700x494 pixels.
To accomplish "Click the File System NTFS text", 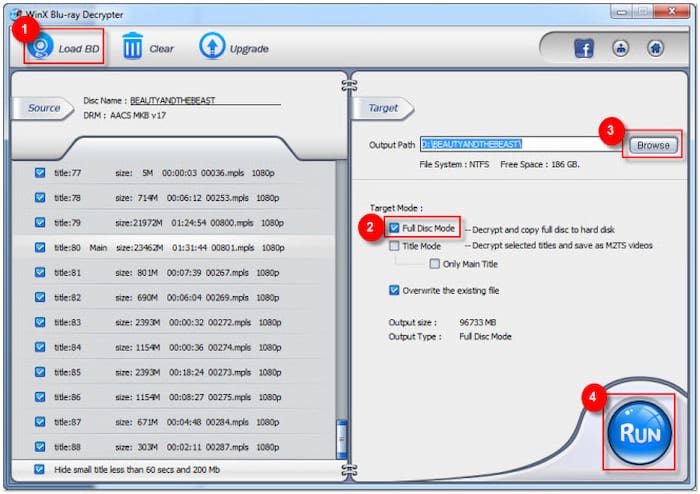I will (454, 165).
